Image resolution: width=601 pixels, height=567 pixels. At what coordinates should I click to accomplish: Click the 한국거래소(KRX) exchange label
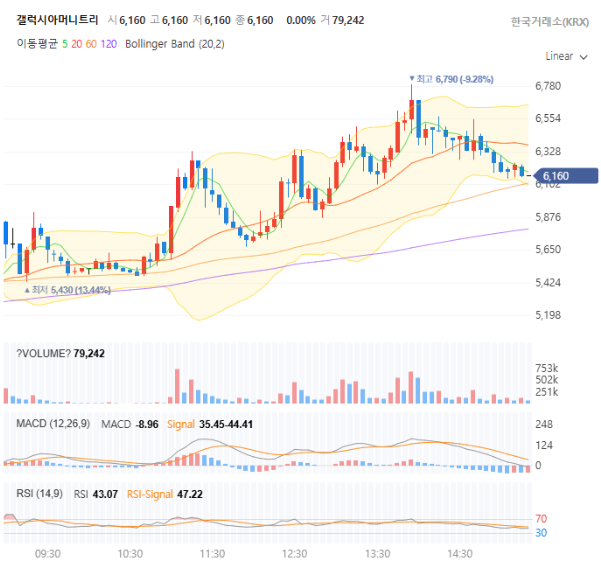tap(550, 22)
